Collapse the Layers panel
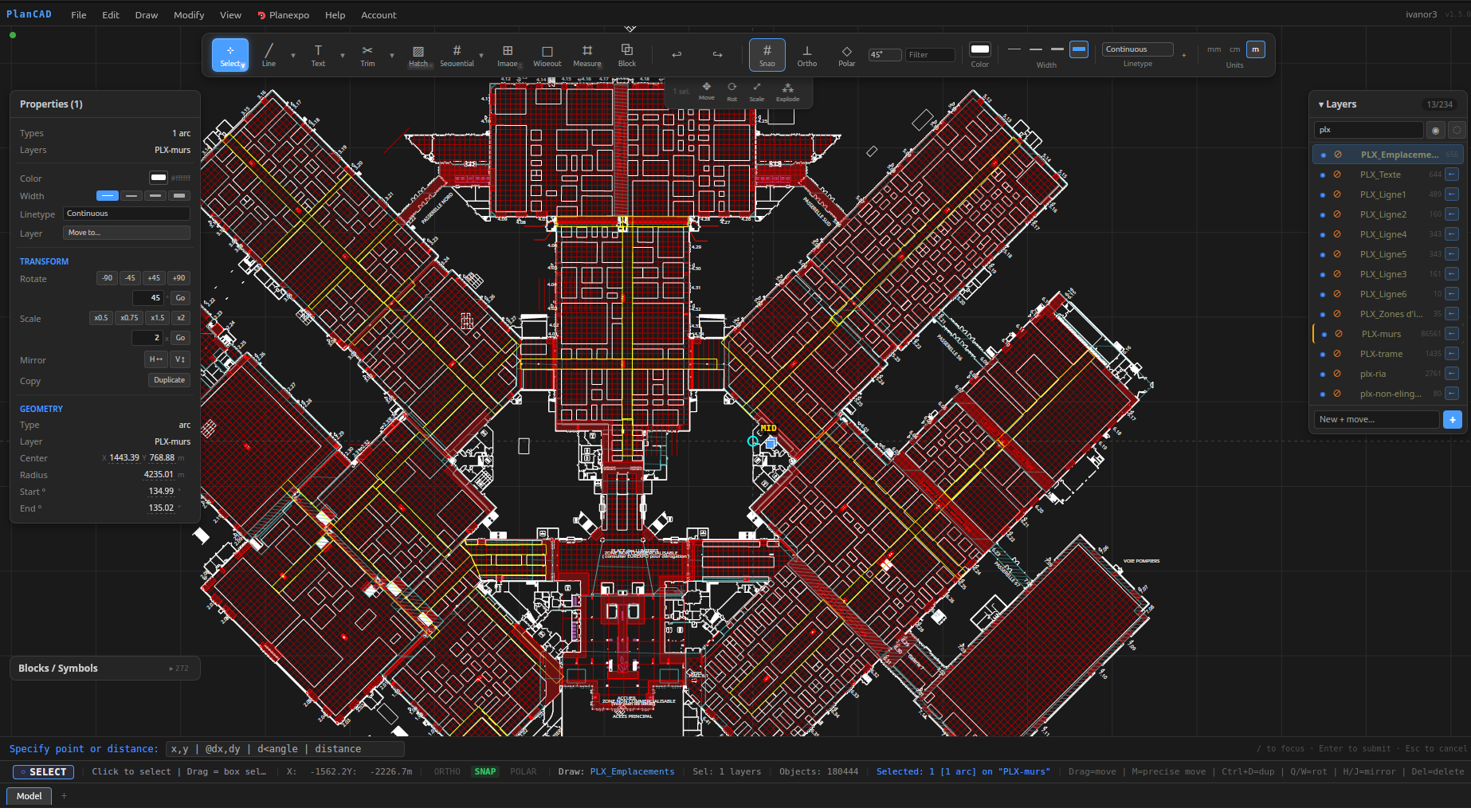The image size is (1471, 812). (1322, 104)
